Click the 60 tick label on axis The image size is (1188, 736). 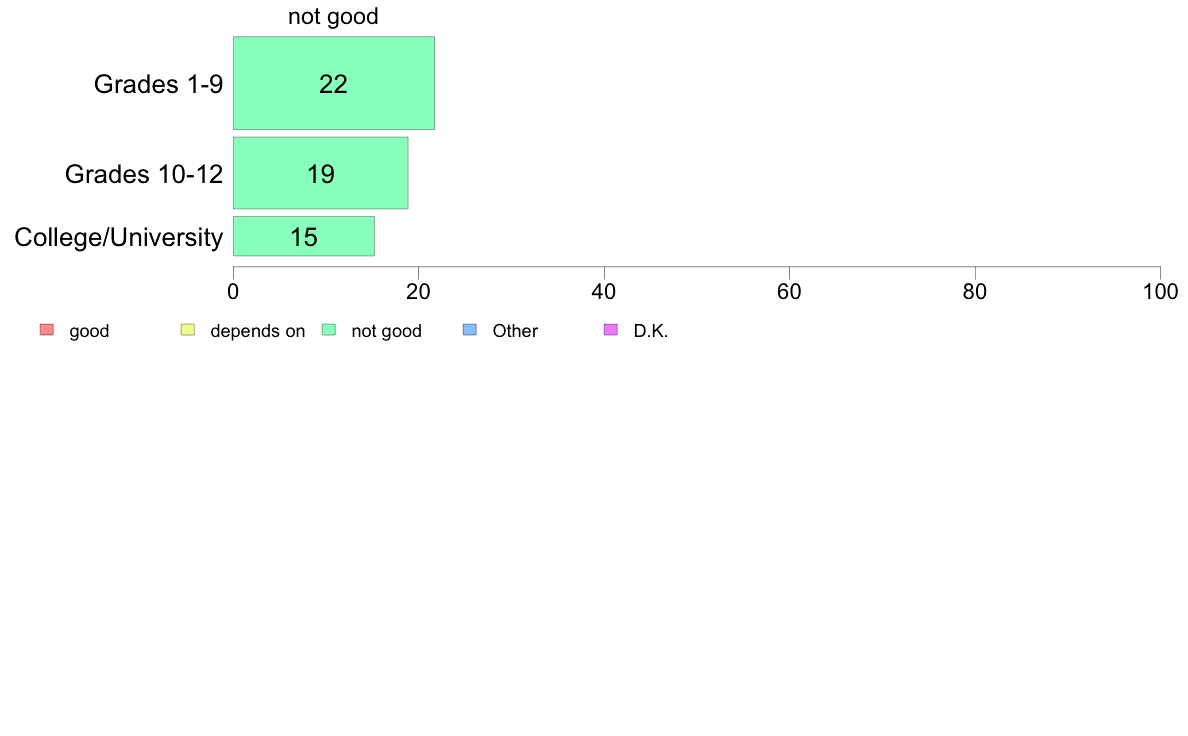click(x=789, y=292)
